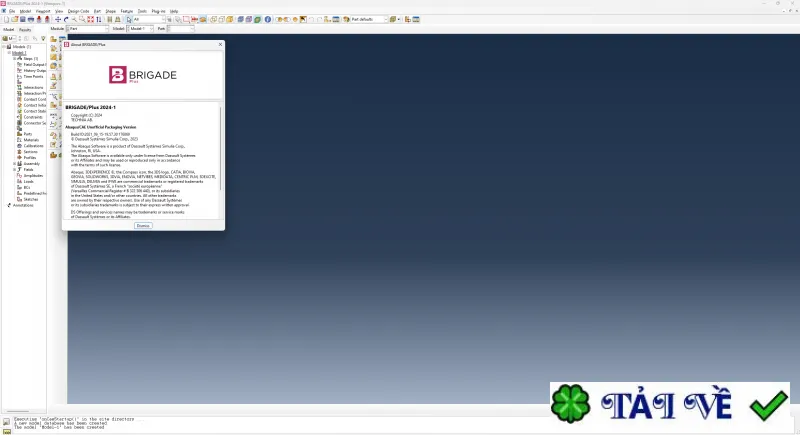The height and width of the screenshot is (435, 800).
Task: Click the blue Query information icon
Action: tap(267, 19)
